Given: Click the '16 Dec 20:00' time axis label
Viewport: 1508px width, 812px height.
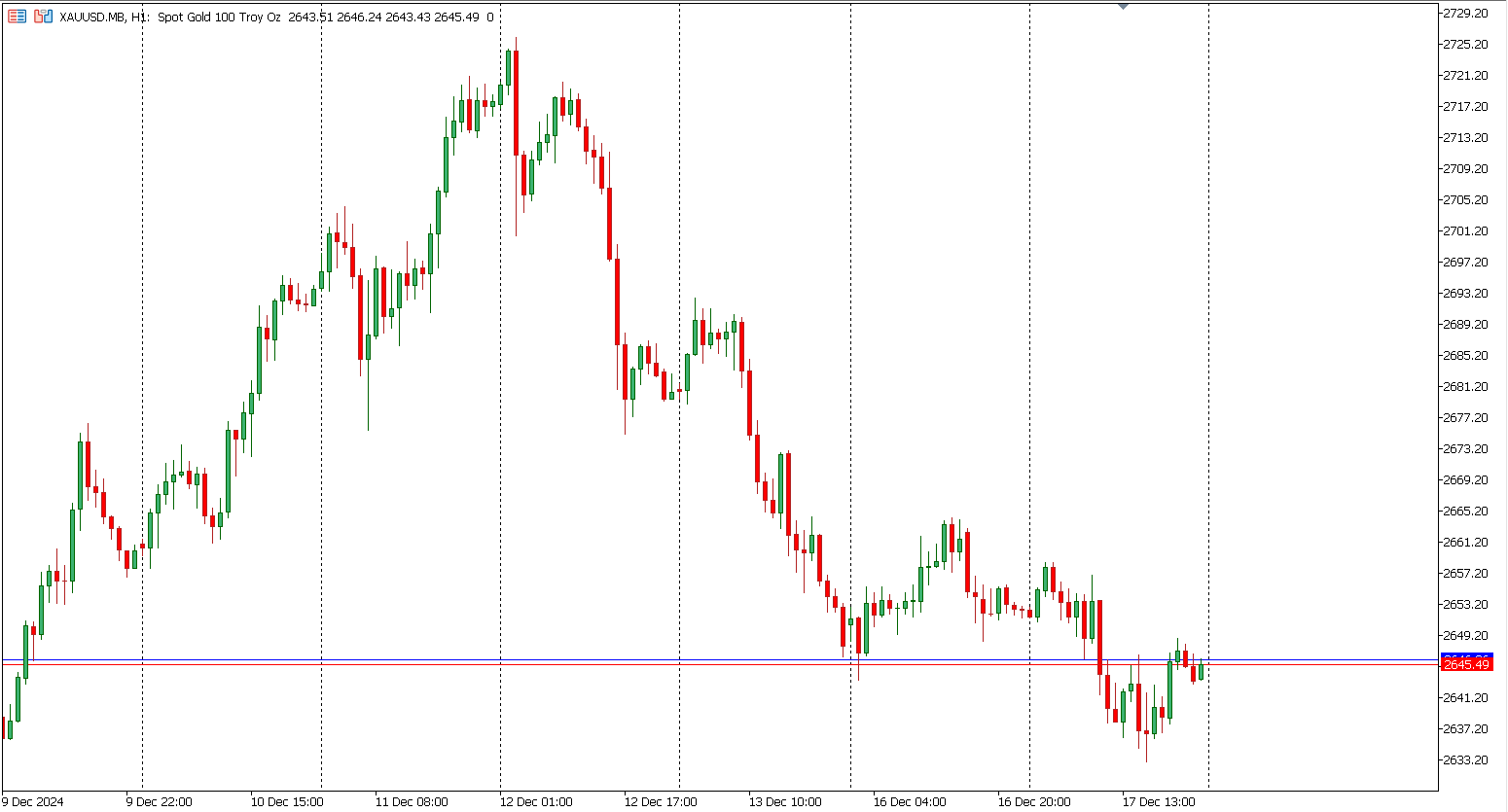Looking at the screenshot, I should click(x=1034, y=802).
